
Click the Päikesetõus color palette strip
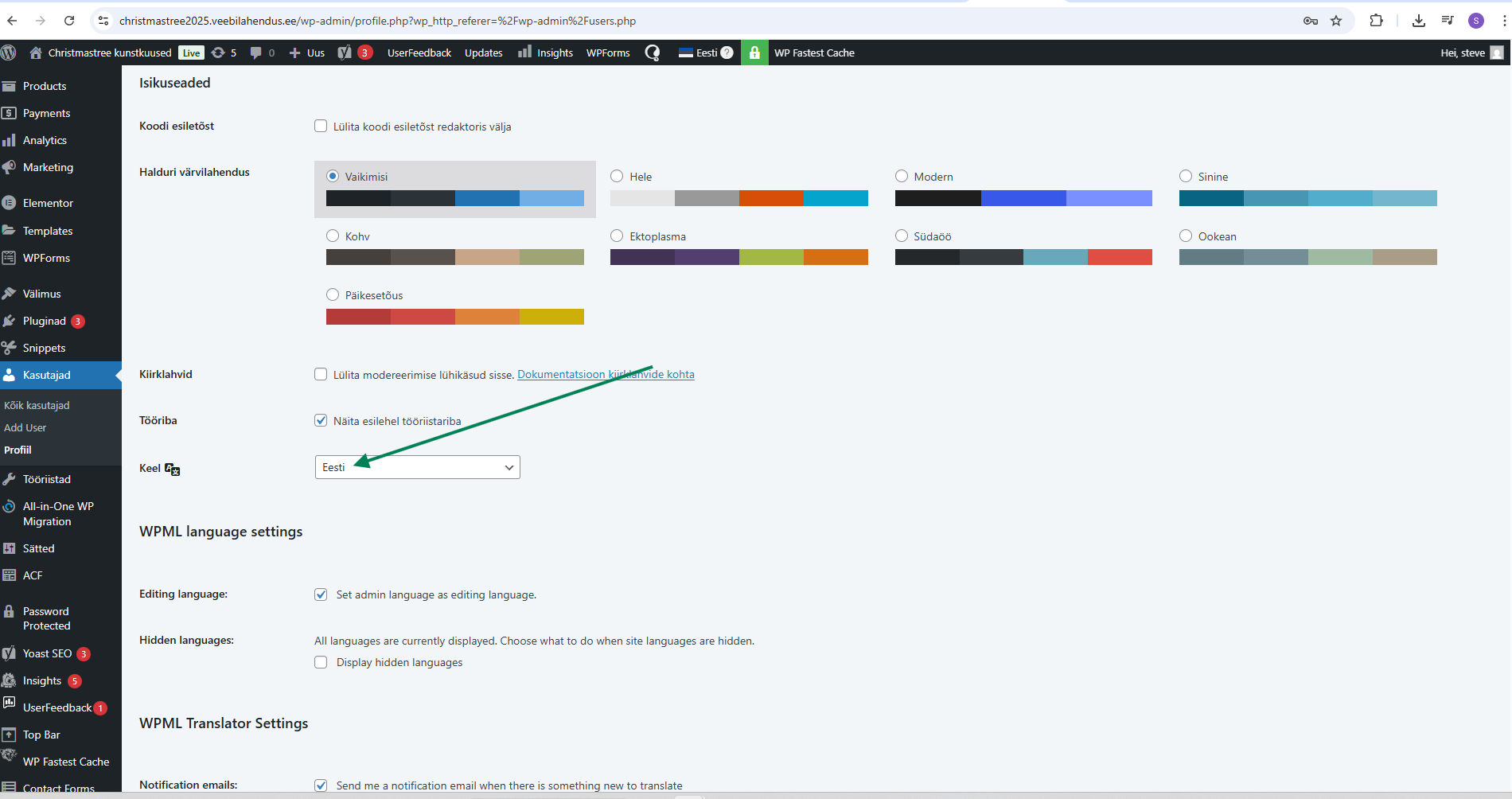[454, 317]
